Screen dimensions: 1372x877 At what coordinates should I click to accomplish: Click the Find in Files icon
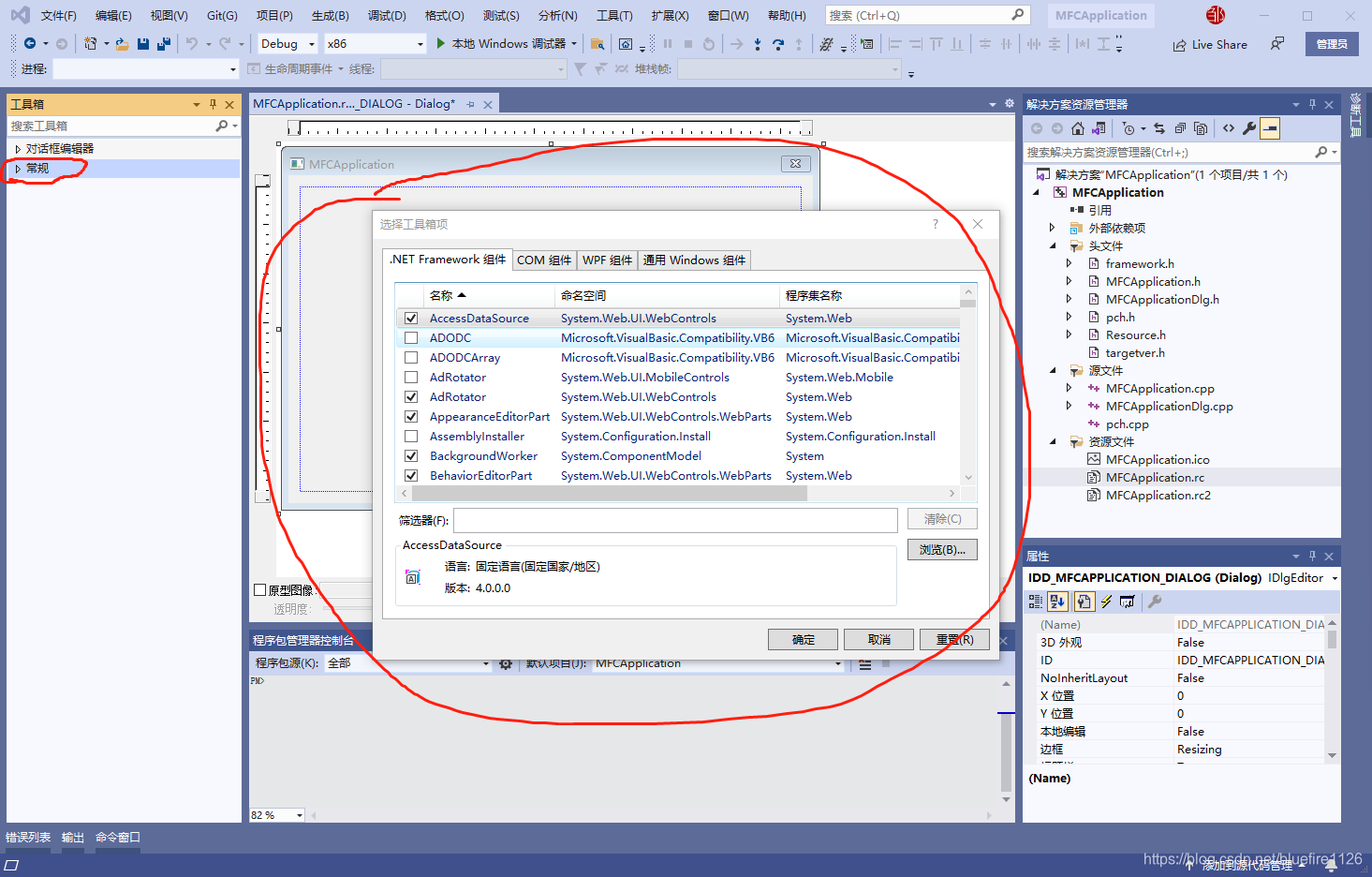(x=597, y=44)
